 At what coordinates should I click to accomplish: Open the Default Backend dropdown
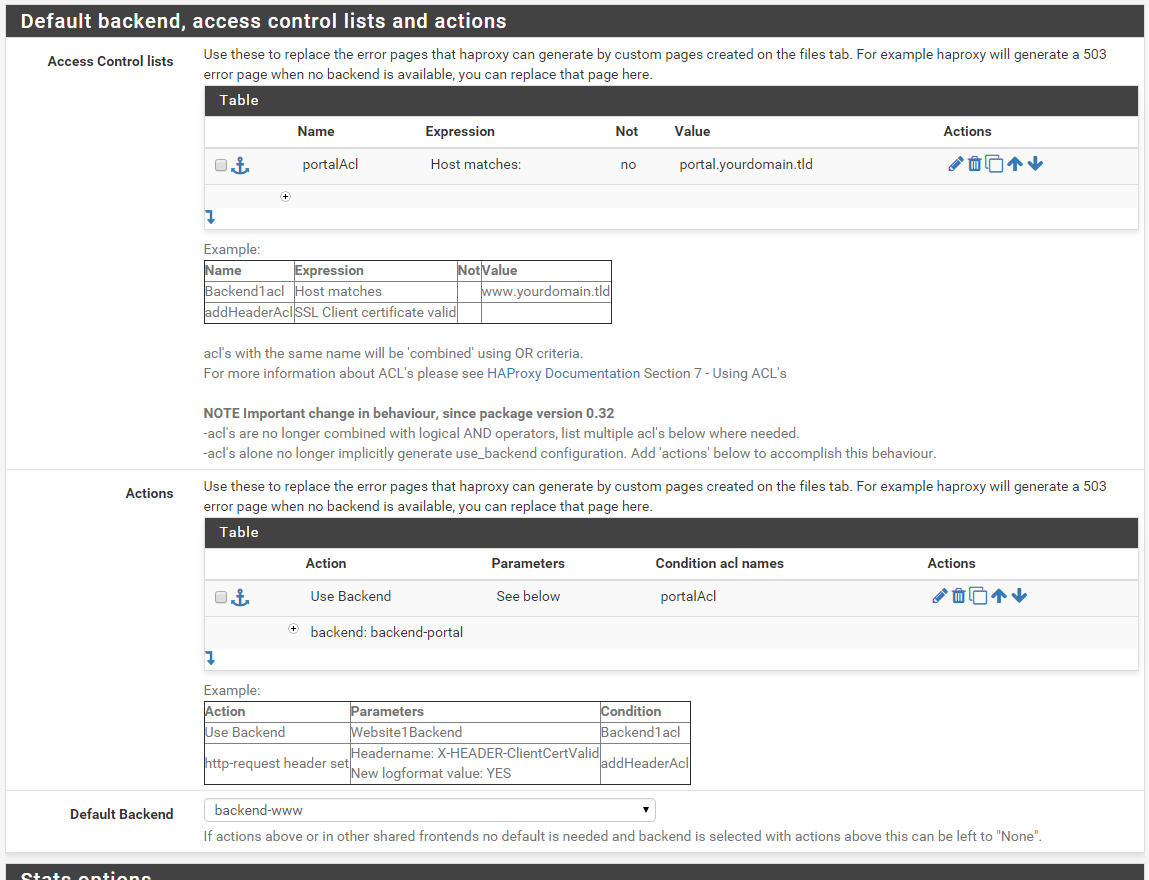tap(429, 810)
